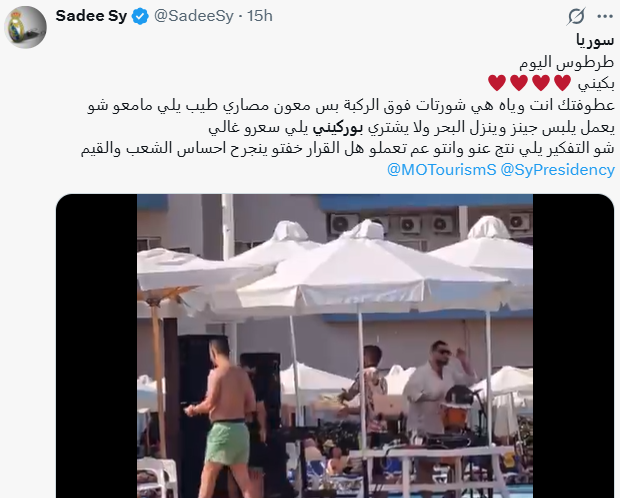Click the سوريا heading text
620x498 pixels.
[x=595, y=40]
